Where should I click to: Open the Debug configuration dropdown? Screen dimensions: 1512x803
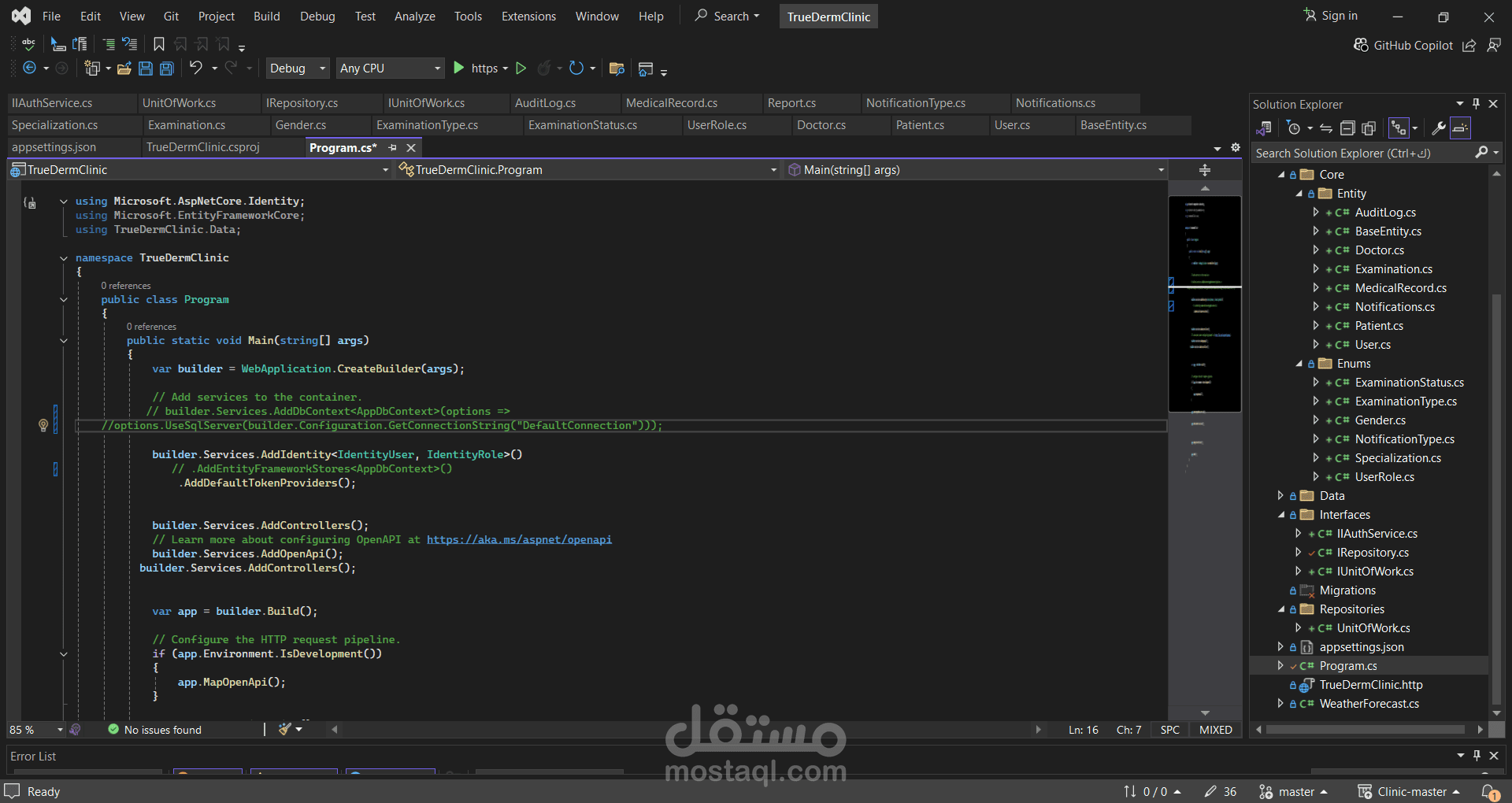[297, 68]
